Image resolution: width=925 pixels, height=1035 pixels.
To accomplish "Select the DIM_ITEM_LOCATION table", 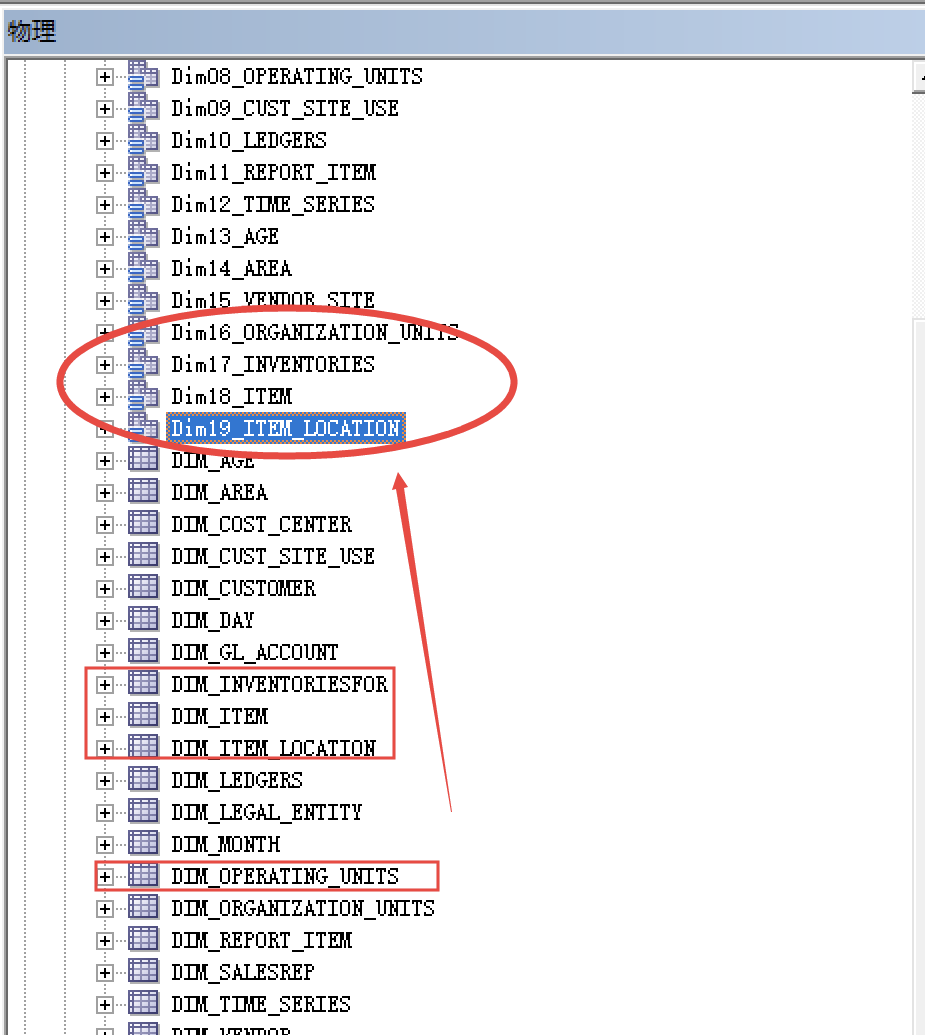I will (x=273, y=748).
